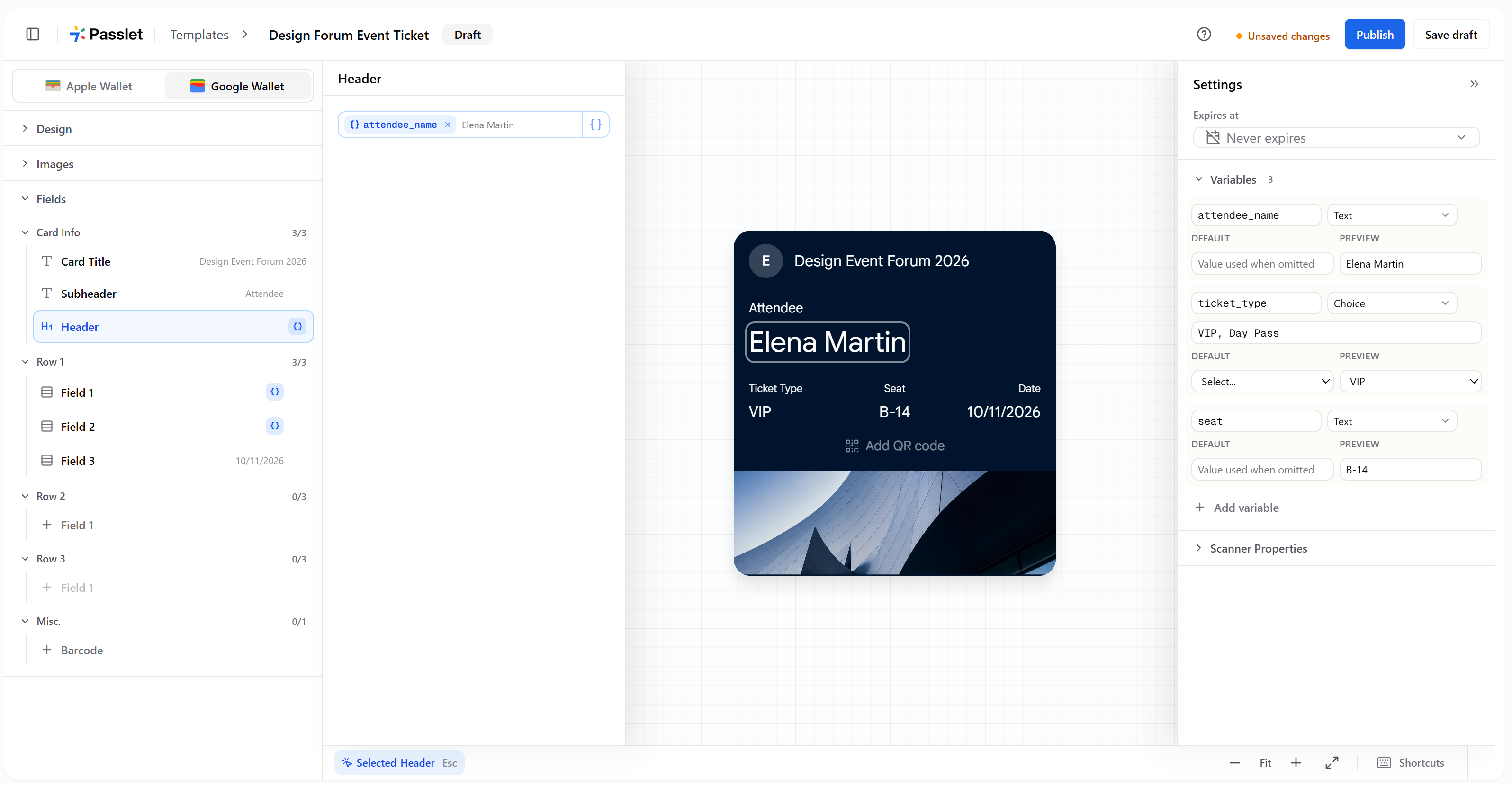The height and width of the screenshot is (785, 1512).
Task: Click Add variable
Action: [x=1237, y=508]
